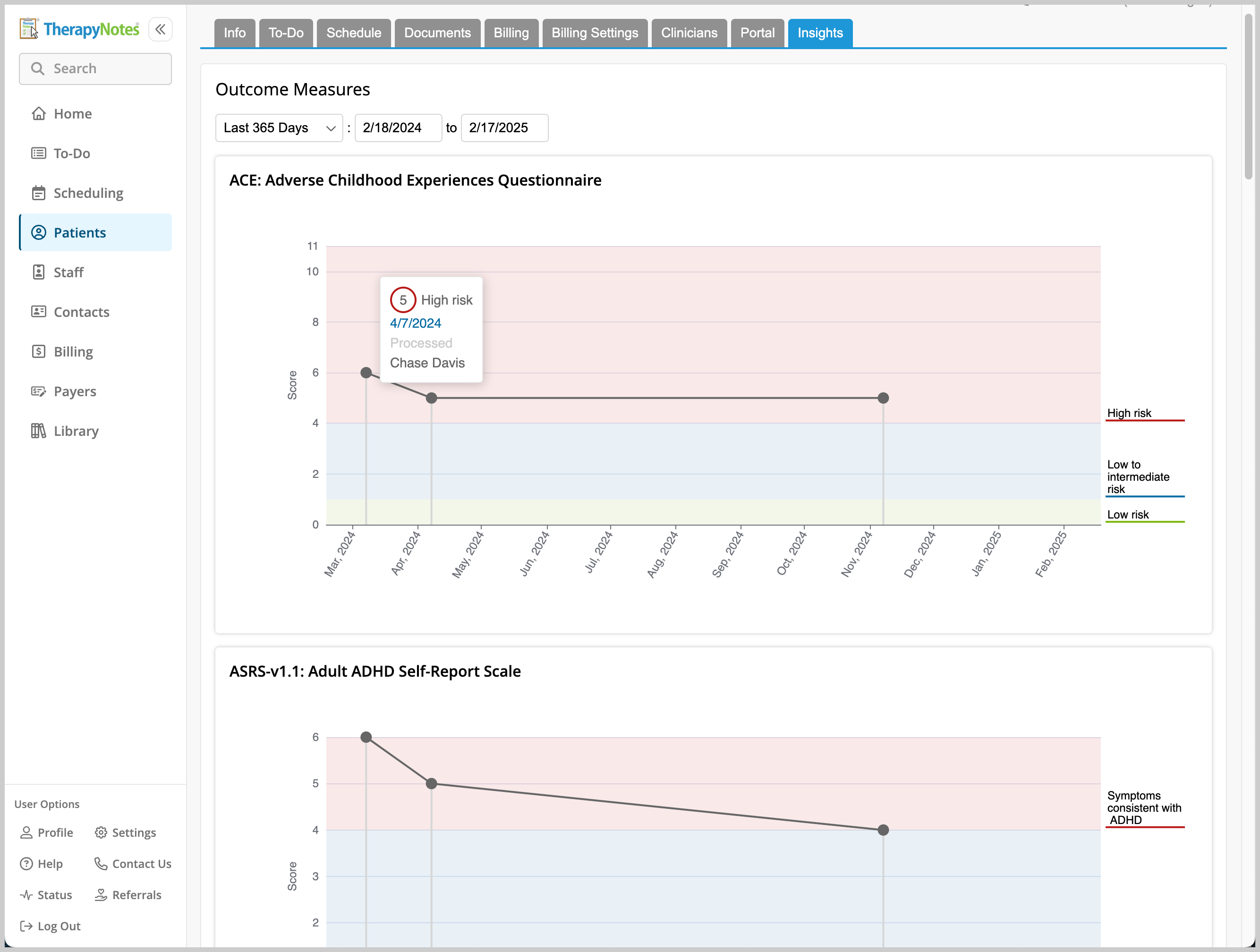Click the vertical page scrollbar

1249,97
